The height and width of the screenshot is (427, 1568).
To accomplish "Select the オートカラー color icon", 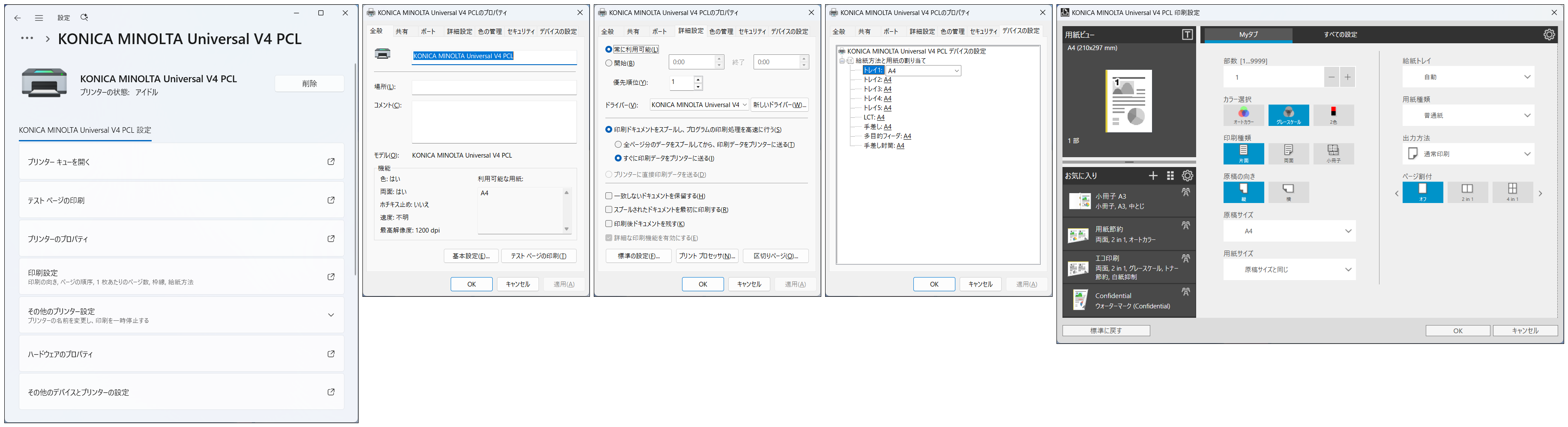I will pyautogui.click(x=1243, y=115).
